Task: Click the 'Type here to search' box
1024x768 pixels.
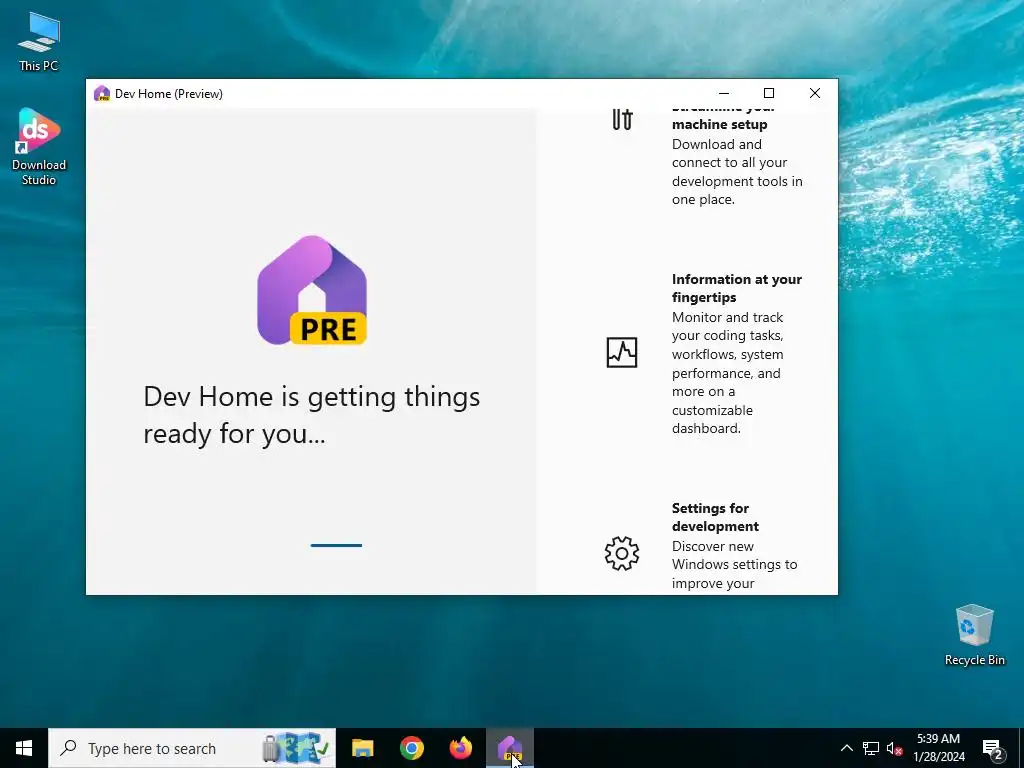Action: coord(192,748)
